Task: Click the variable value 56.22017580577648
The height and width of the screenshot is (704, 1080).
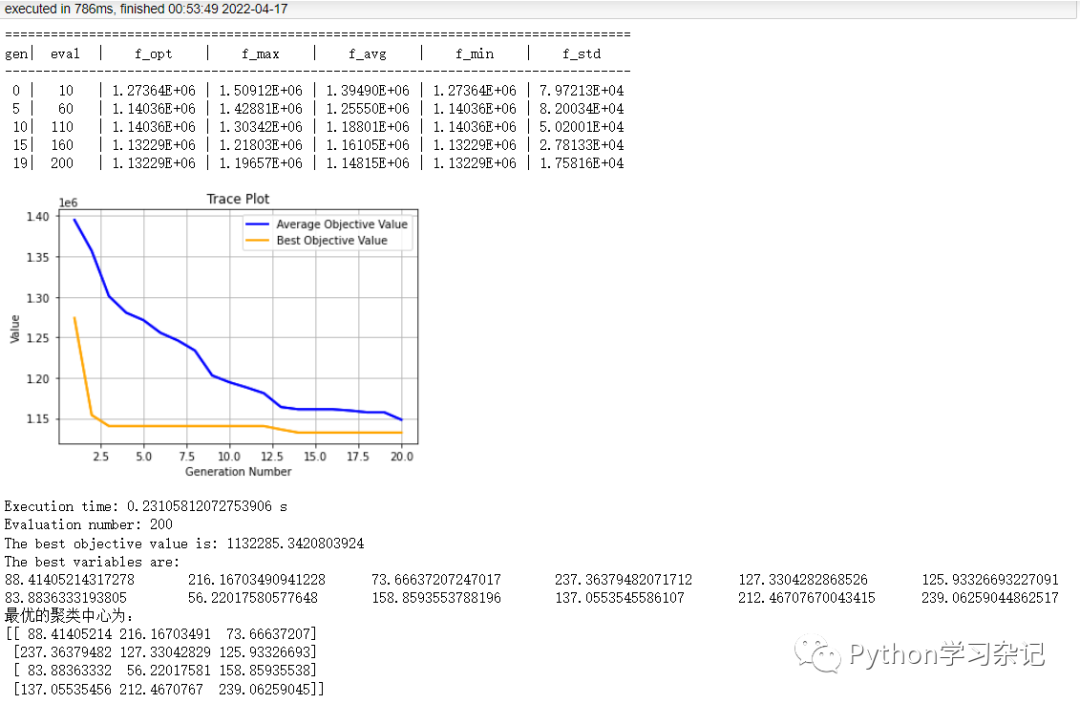Action: (x=253, y=598)
